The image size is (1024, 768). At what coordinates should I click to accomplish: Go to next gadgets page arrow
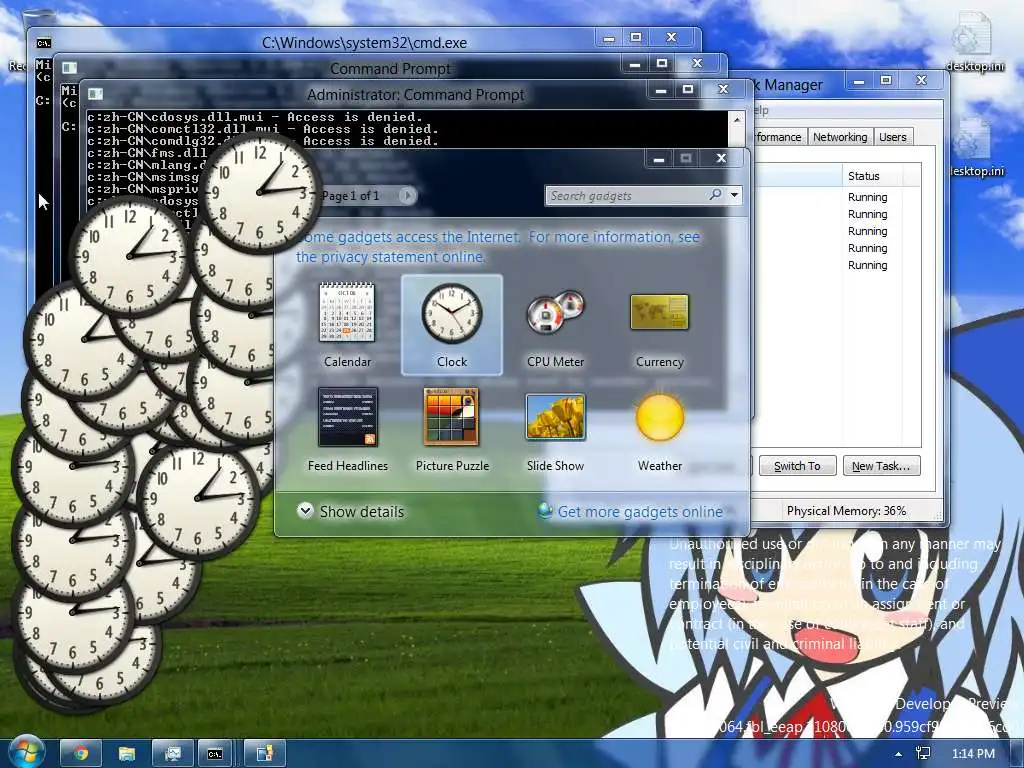[407, 195]
